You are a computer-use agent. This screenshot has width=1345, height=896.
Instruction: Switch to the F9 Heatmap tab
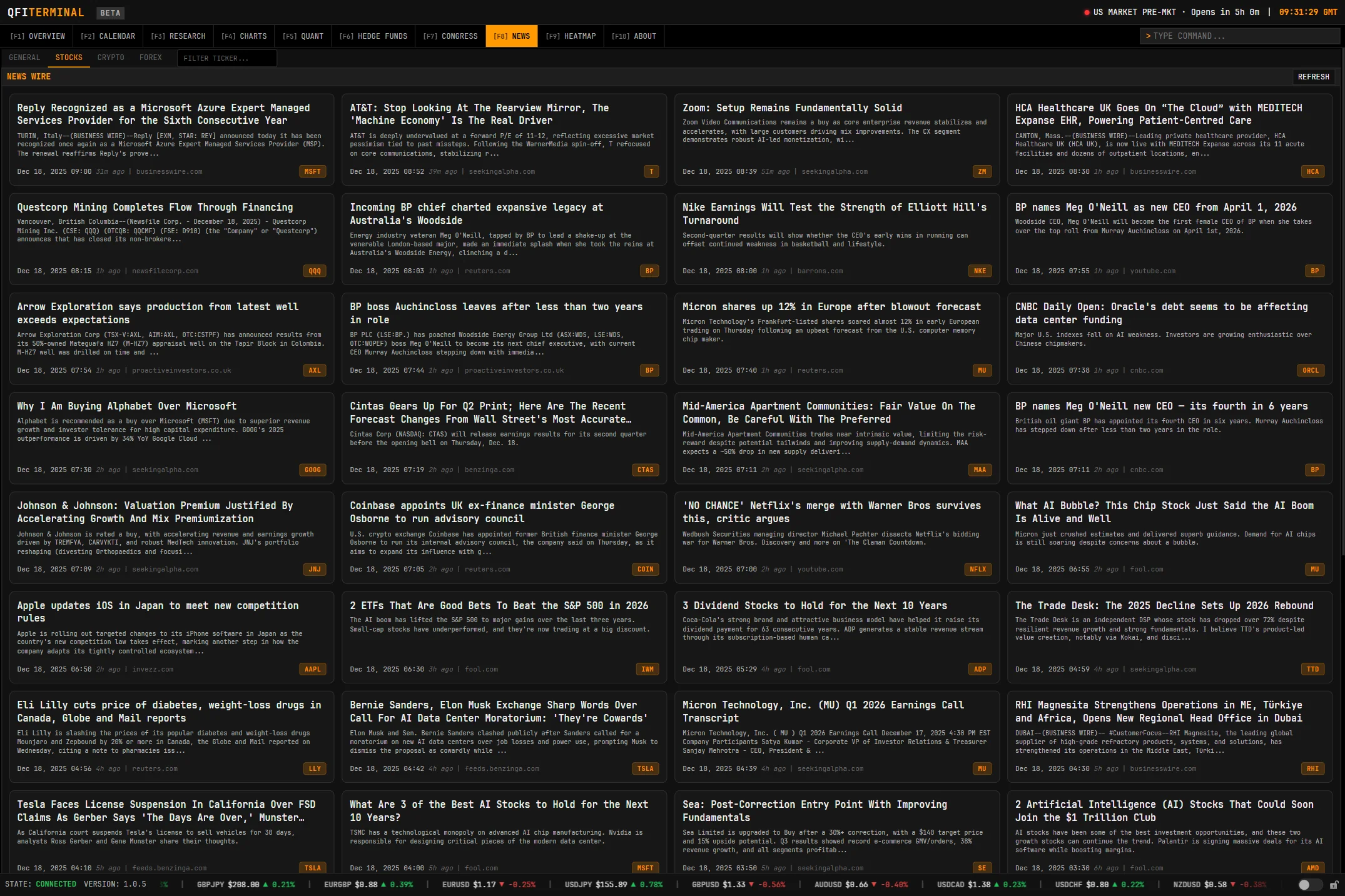click(x=571, y=36)
